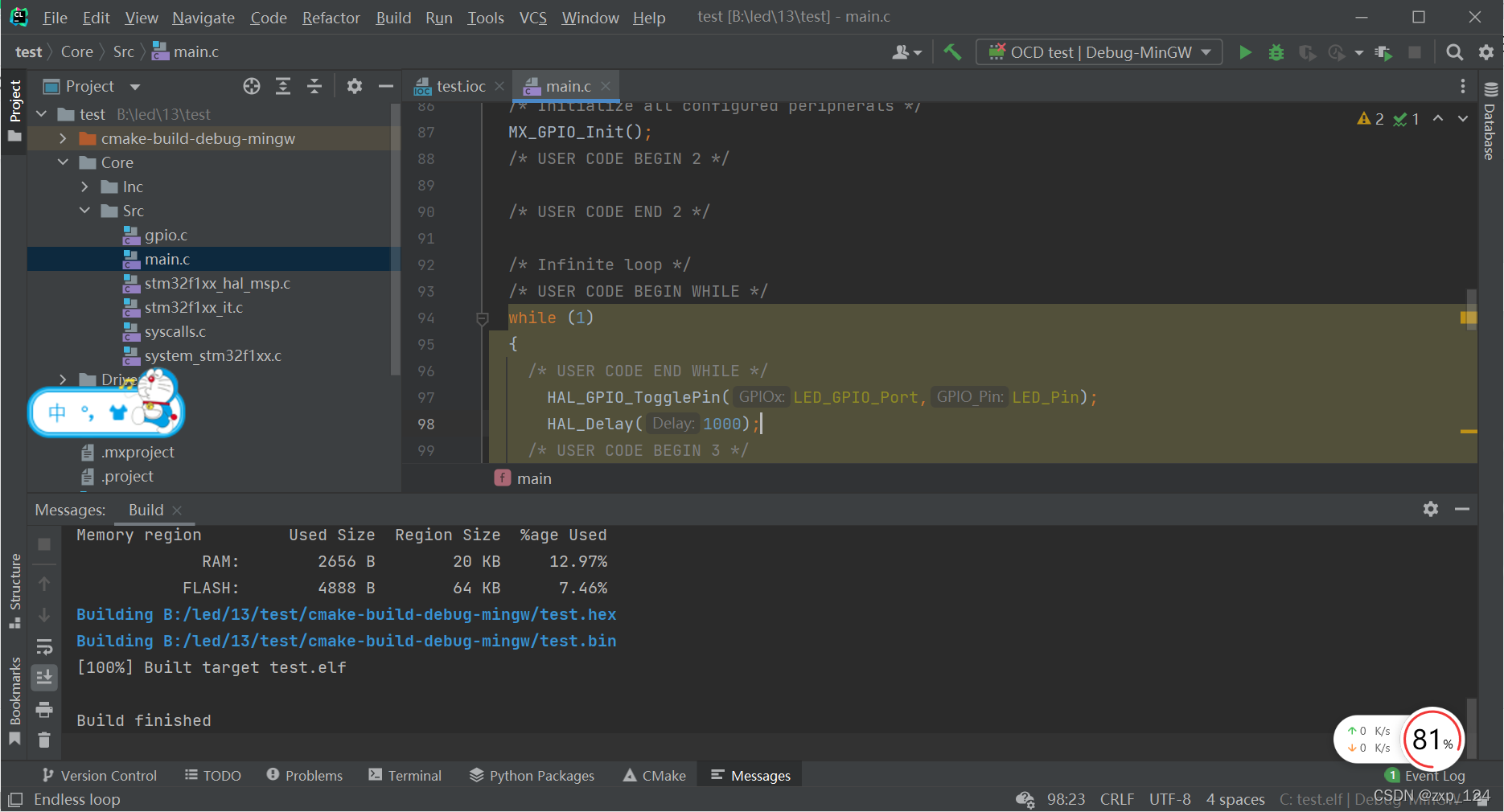Screen dimensions: 1504x812
Task: Collapse the Core folder
Action: [x=63, y=162]
